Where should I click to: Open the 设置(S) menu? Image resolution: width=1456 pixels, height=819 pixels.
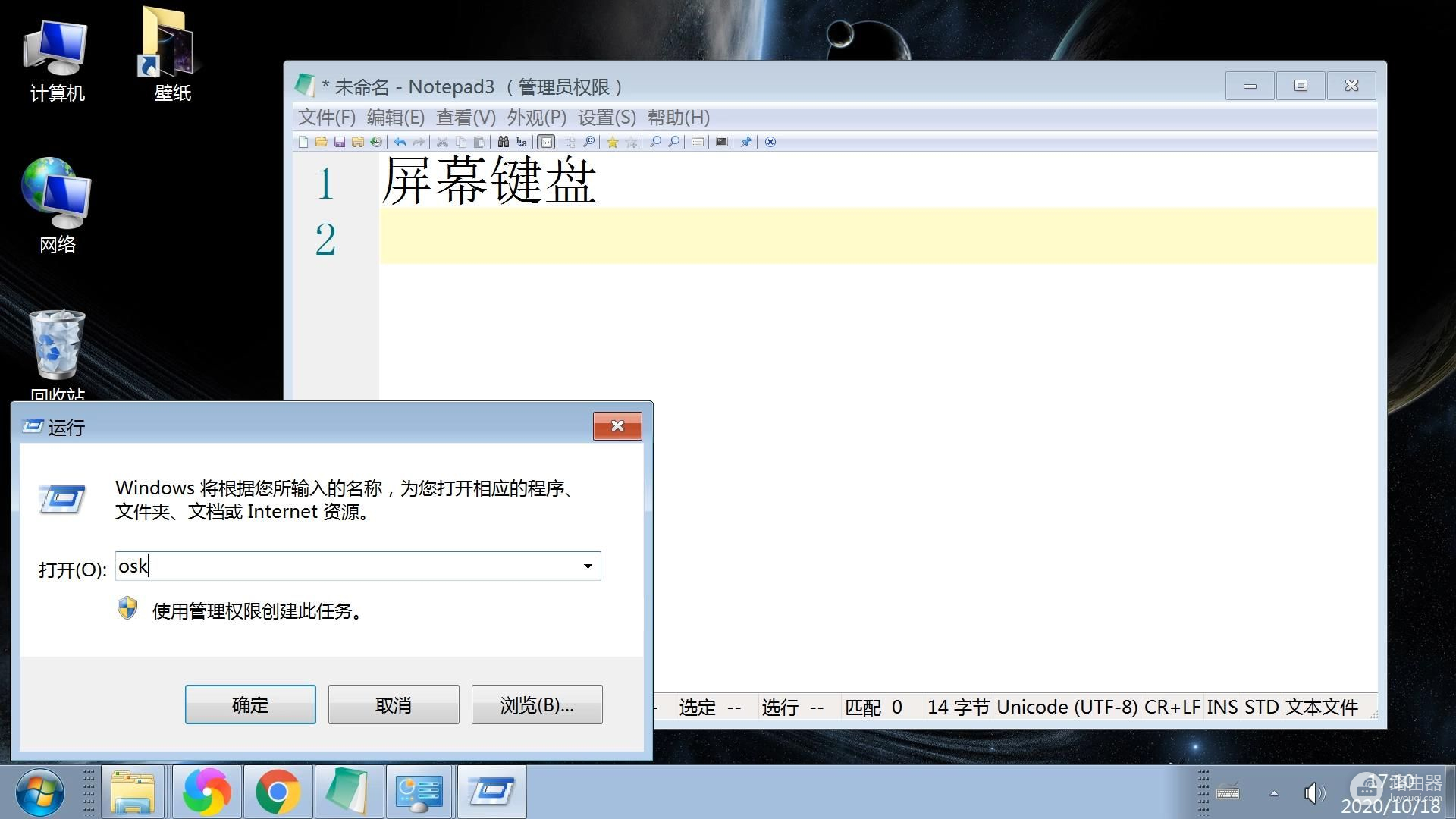coord(607,118)
